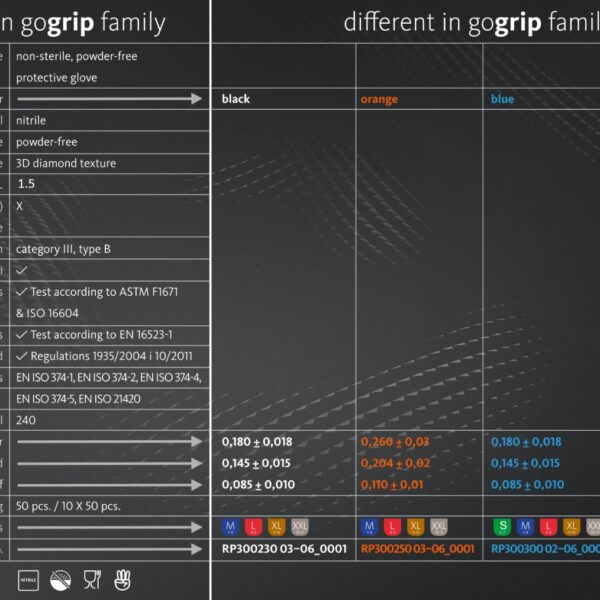The height and width of the screenshot is (600, 600).
Task: Click the 'blue' column header
Action: point(502,99)
